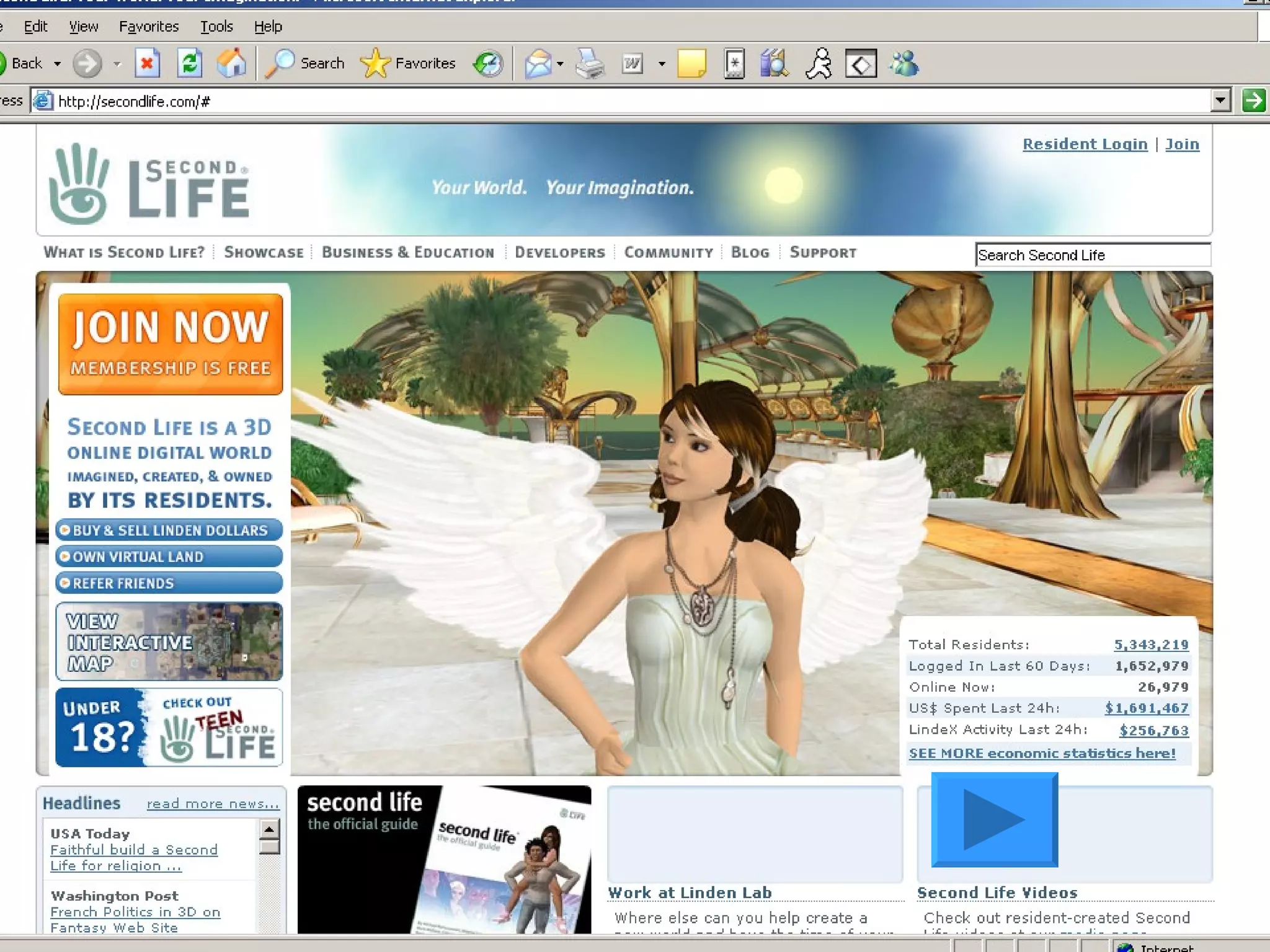Expand the Back button history dropdown
The image size is (1270, 952).
pyautogui.click(x=58, y=64)
